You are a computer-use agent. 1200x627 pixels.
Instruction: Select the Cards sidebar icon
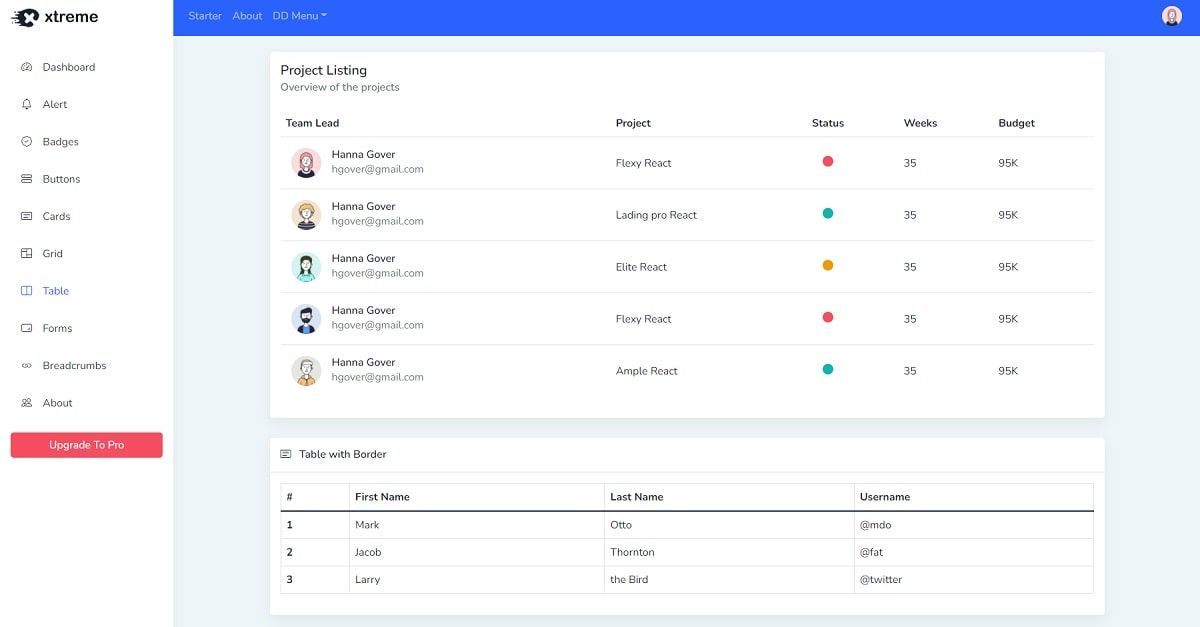25,216
